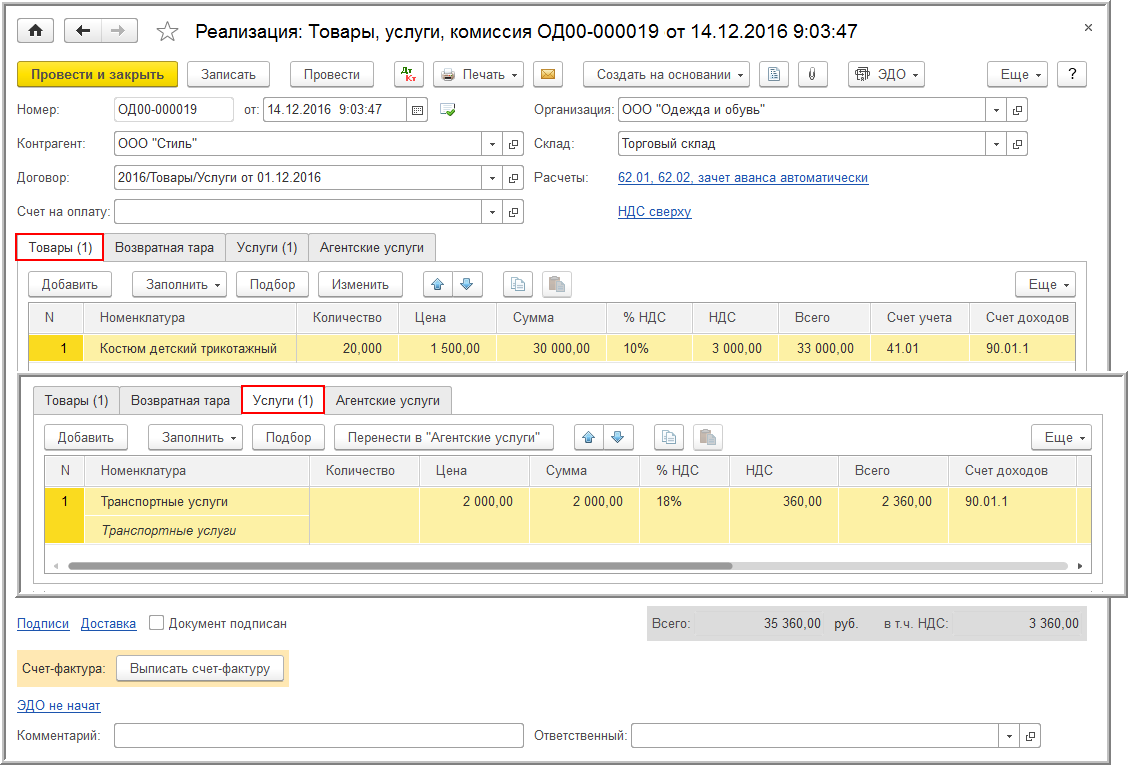Switch to upper Товары (1) tab
Screen dimensions: 1129x765
pyautogui.click(x=60, y=247)
